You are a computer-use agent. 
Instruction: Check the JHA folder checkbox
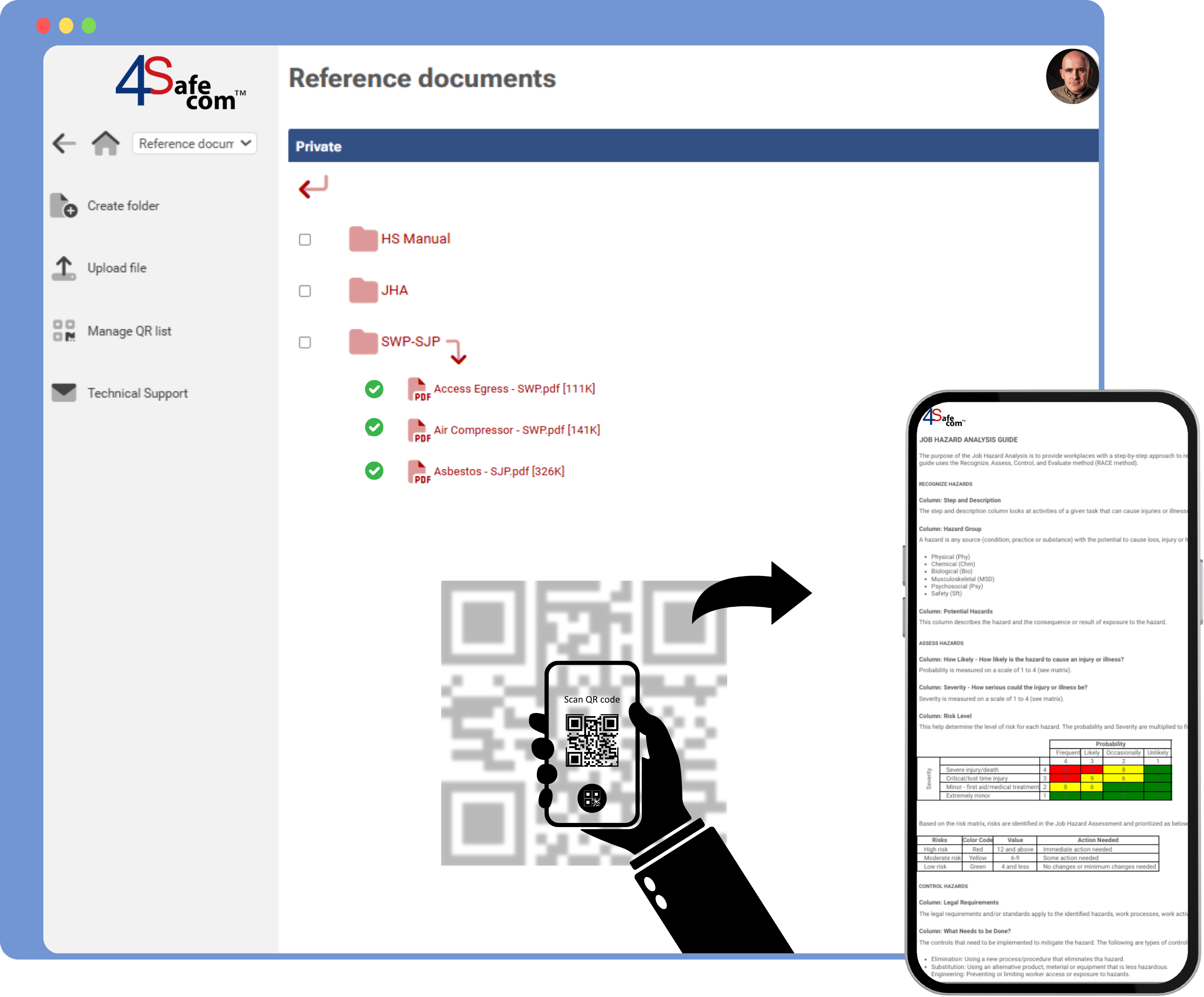(x=305, y=291)
